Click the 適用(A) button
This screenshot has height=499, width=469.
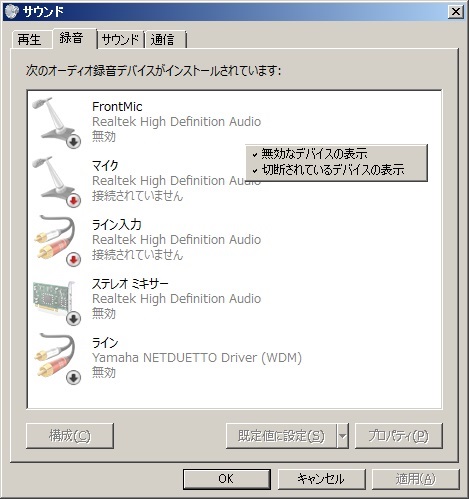[415, 479]
